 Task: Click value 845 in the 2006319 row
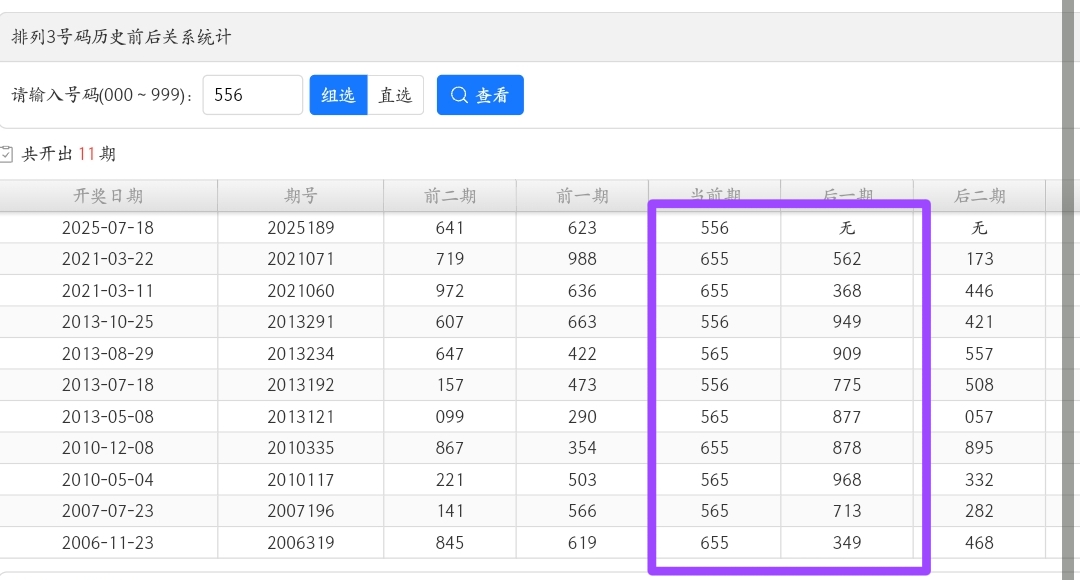click(x=450, y=543)
